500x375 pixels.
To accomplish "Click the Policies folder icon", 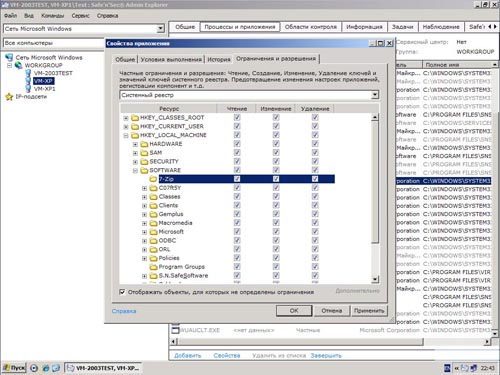I will click(153, 258).
